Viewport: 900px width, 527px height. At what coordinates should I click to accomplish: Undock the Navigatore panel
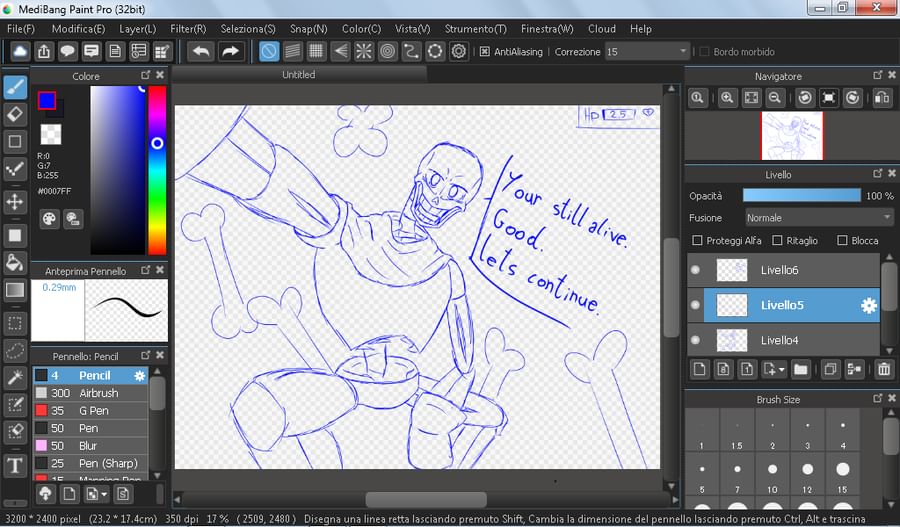tap(878, 75)
